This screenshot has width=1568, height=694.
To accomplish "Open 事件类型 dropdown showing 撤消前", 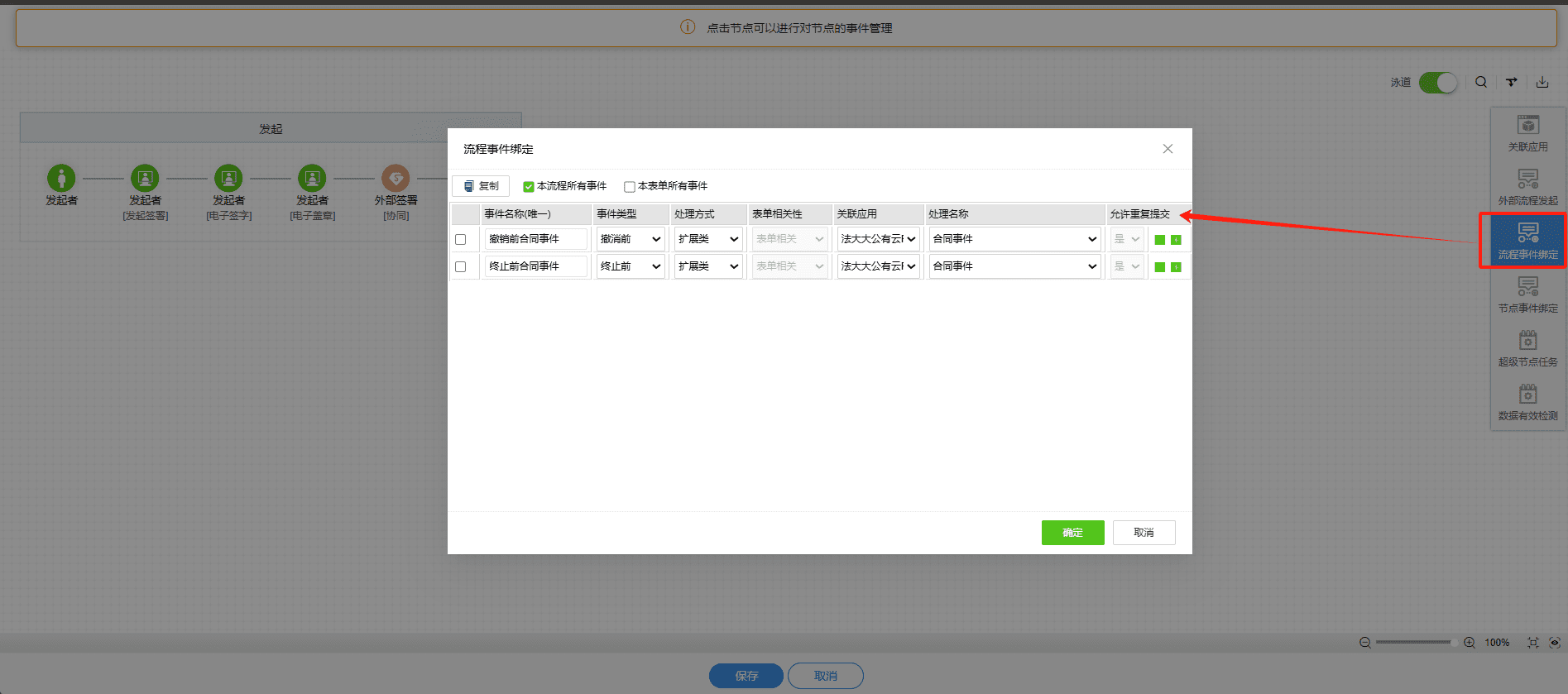I will (x=631, y=239).
